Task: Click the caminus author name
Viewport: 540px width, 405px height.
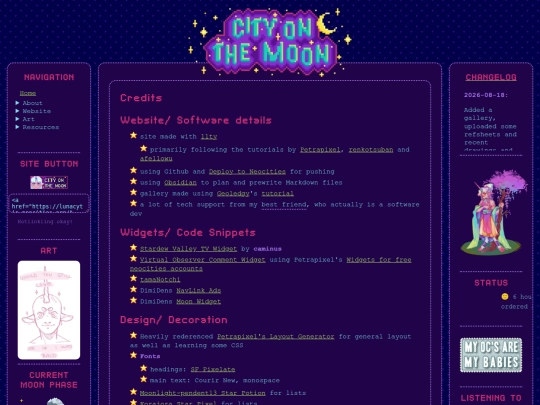Action: click(x=268, y=249)
